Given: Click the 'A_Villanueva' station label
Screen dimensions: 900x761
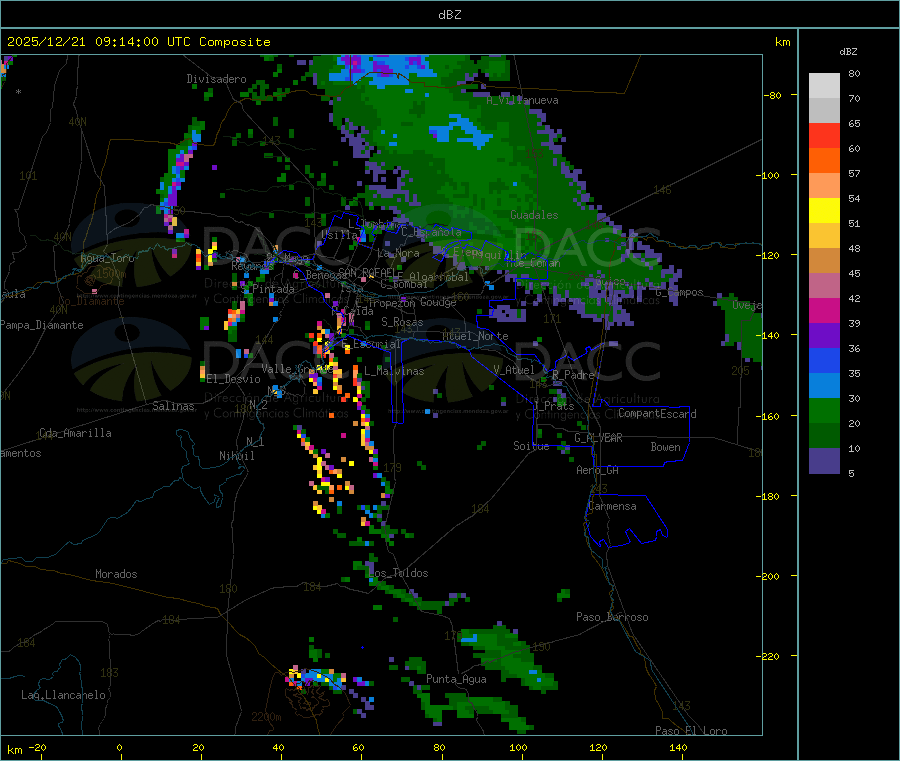Looking at the screenshot, I should (522, 100).
